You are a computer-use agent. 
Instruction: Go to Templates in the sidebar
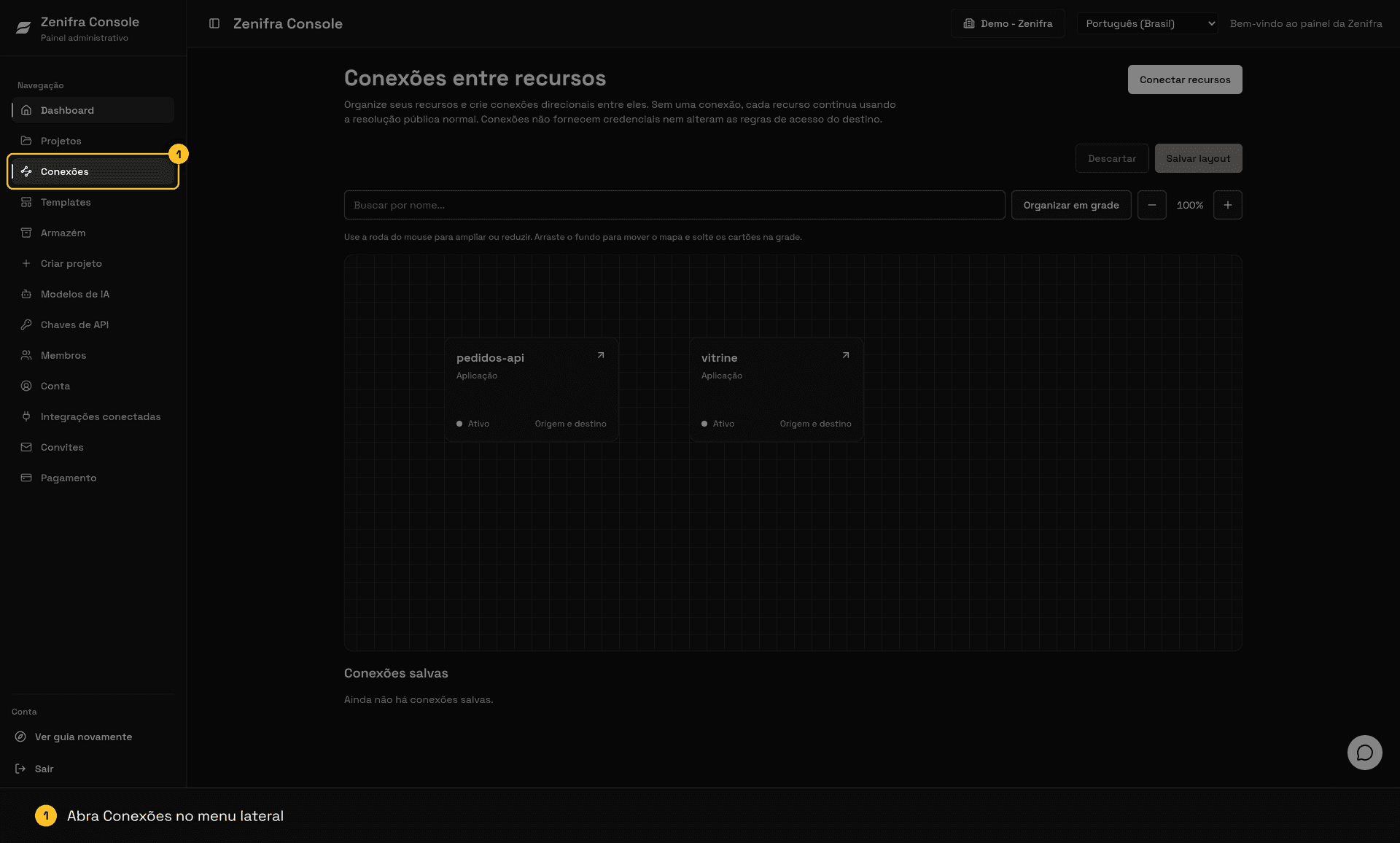[x=93, y=202]
